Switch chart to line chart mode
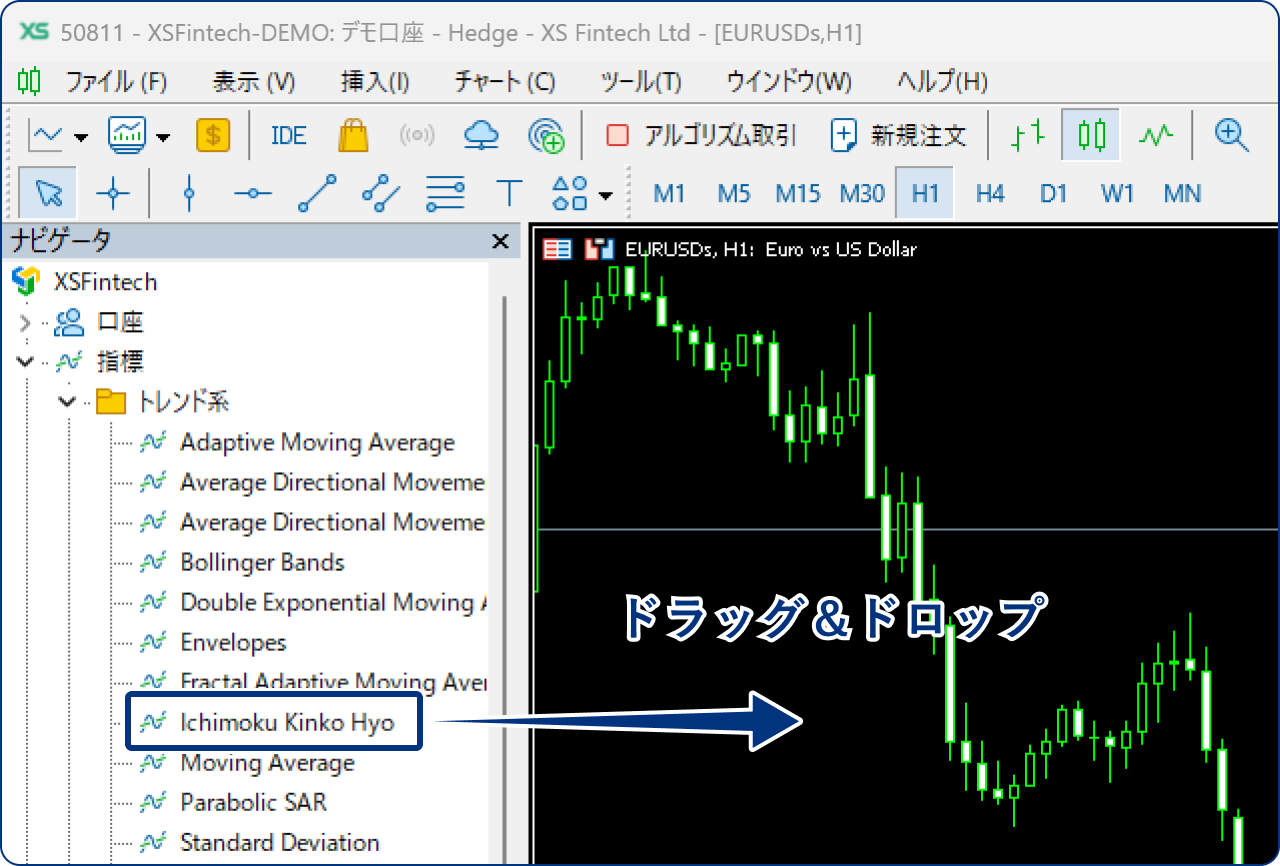 click(x=1156, y=135)
